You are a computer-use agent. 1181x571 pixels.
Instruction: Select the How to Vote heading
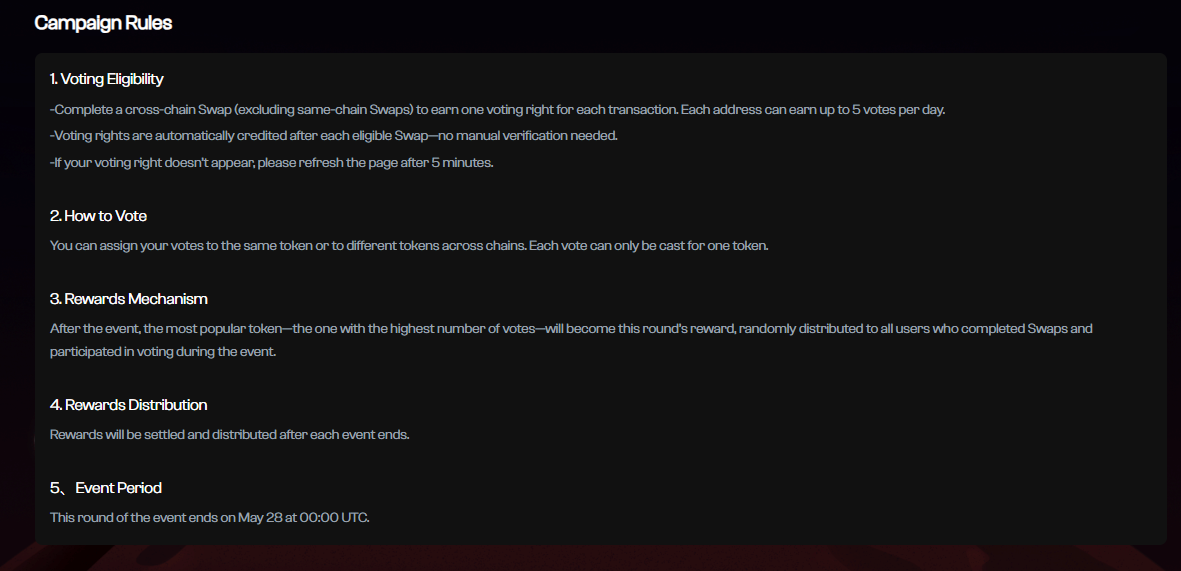(x=98, y=216)
